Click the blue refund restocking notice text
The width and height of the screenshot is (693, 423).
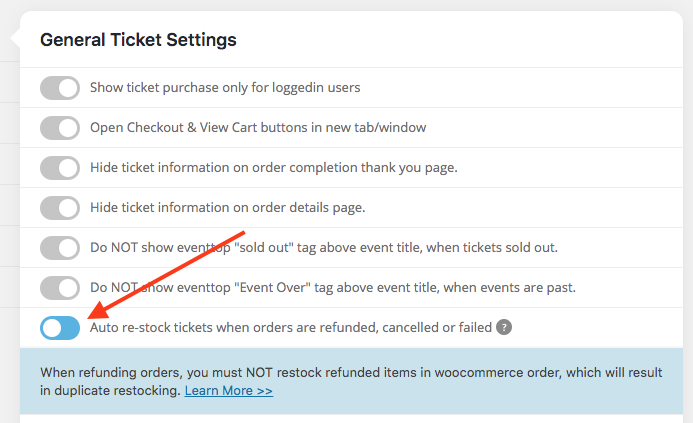tap(351, 381)
